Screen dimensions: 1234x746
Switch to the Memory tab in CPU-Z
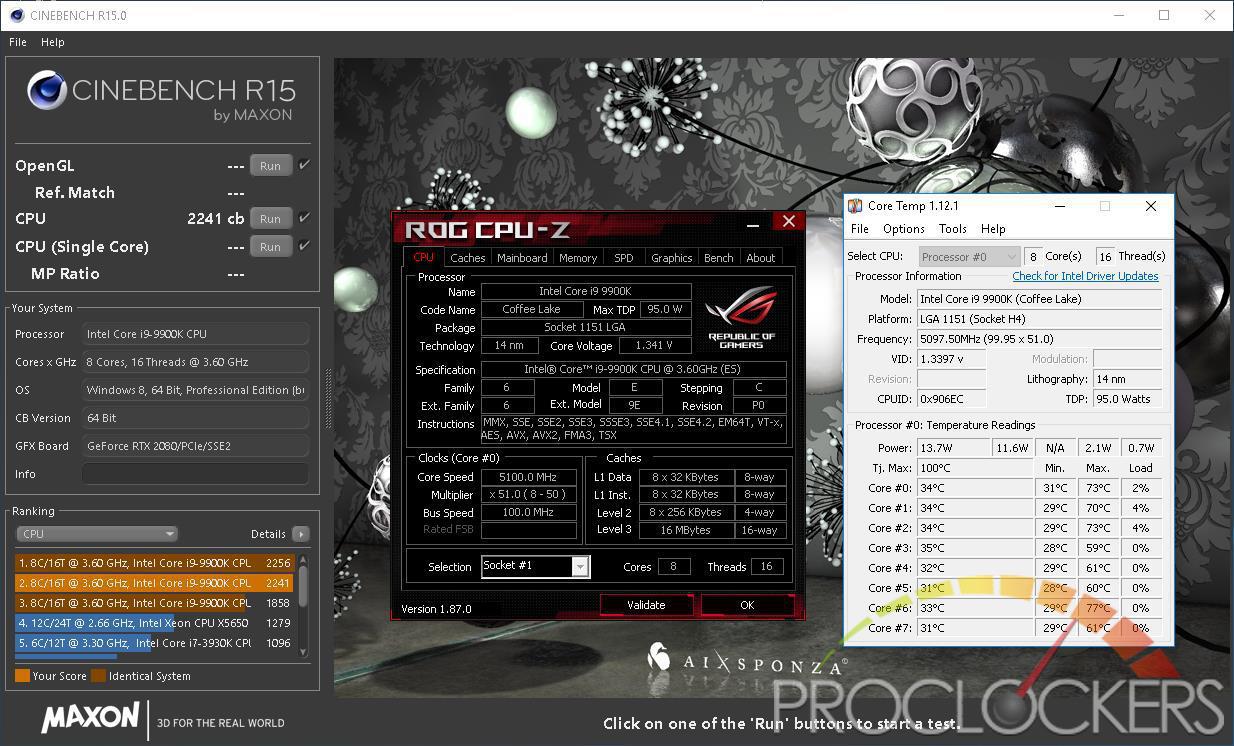point(578,257)
